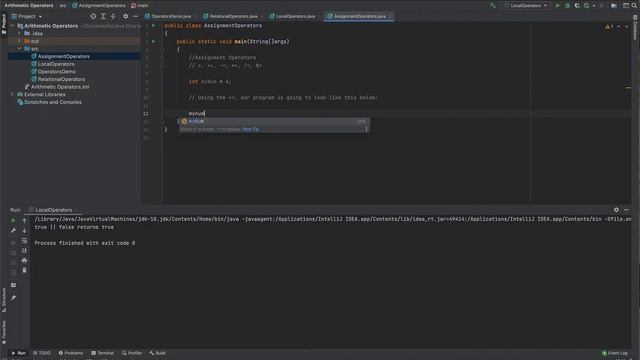Collapse the Arithmetic Operators project root
640x360 pixels.
coord(12,26)
